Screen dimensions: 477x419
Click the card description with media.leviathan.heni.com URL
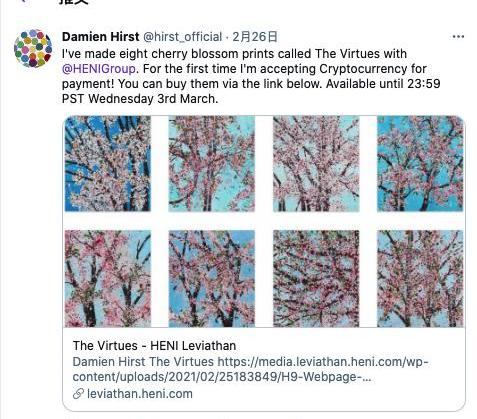[250, 369]
